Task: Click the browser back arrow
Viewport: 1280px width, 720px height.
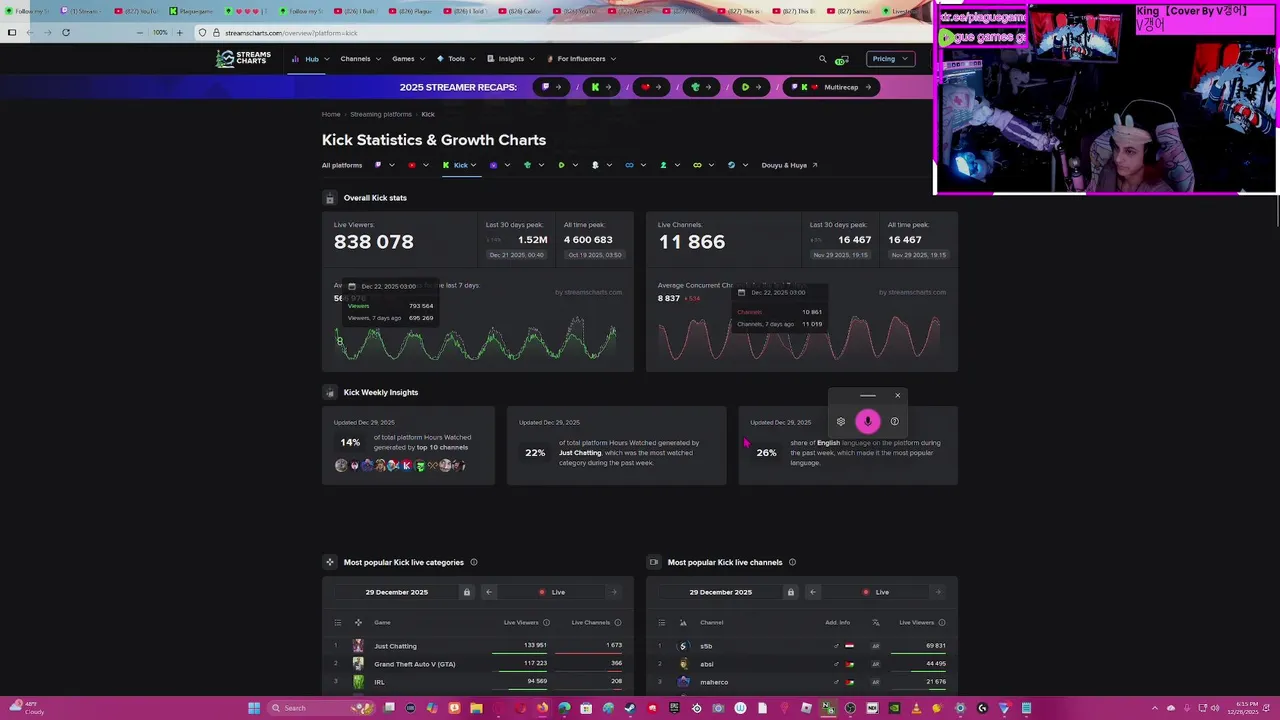Action: tap(29, 32)
